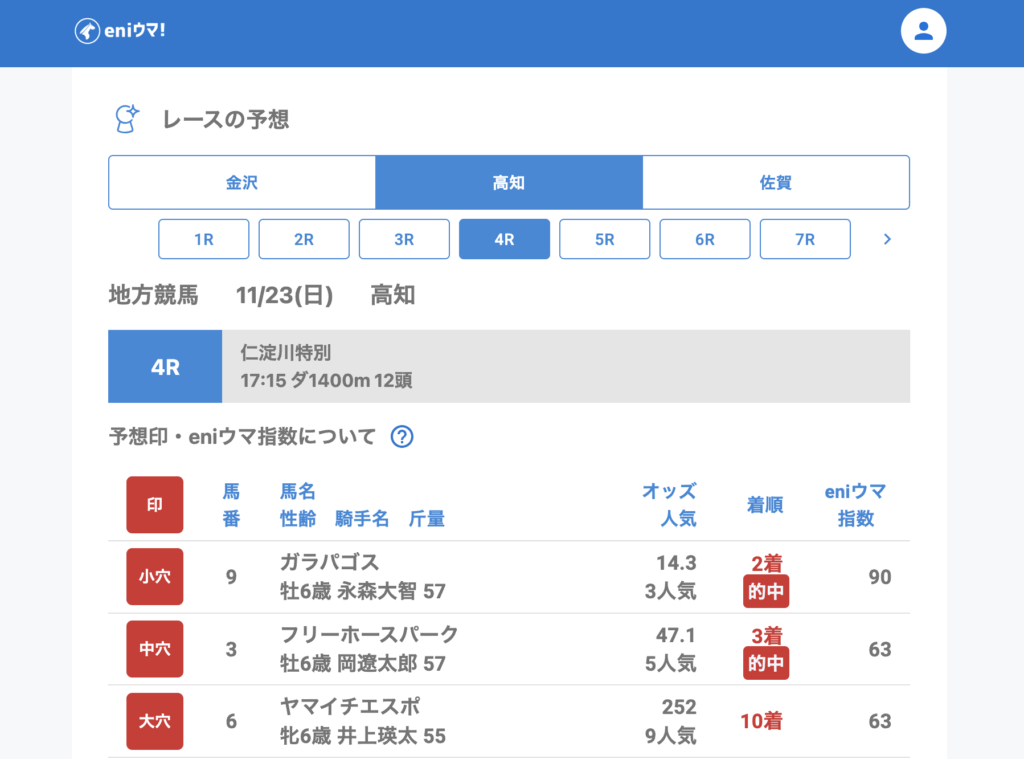The height and width of the screenshot is (759, 1024).
Task: Click the 中穴 prediction mark badge
Action: coord(155,649)
